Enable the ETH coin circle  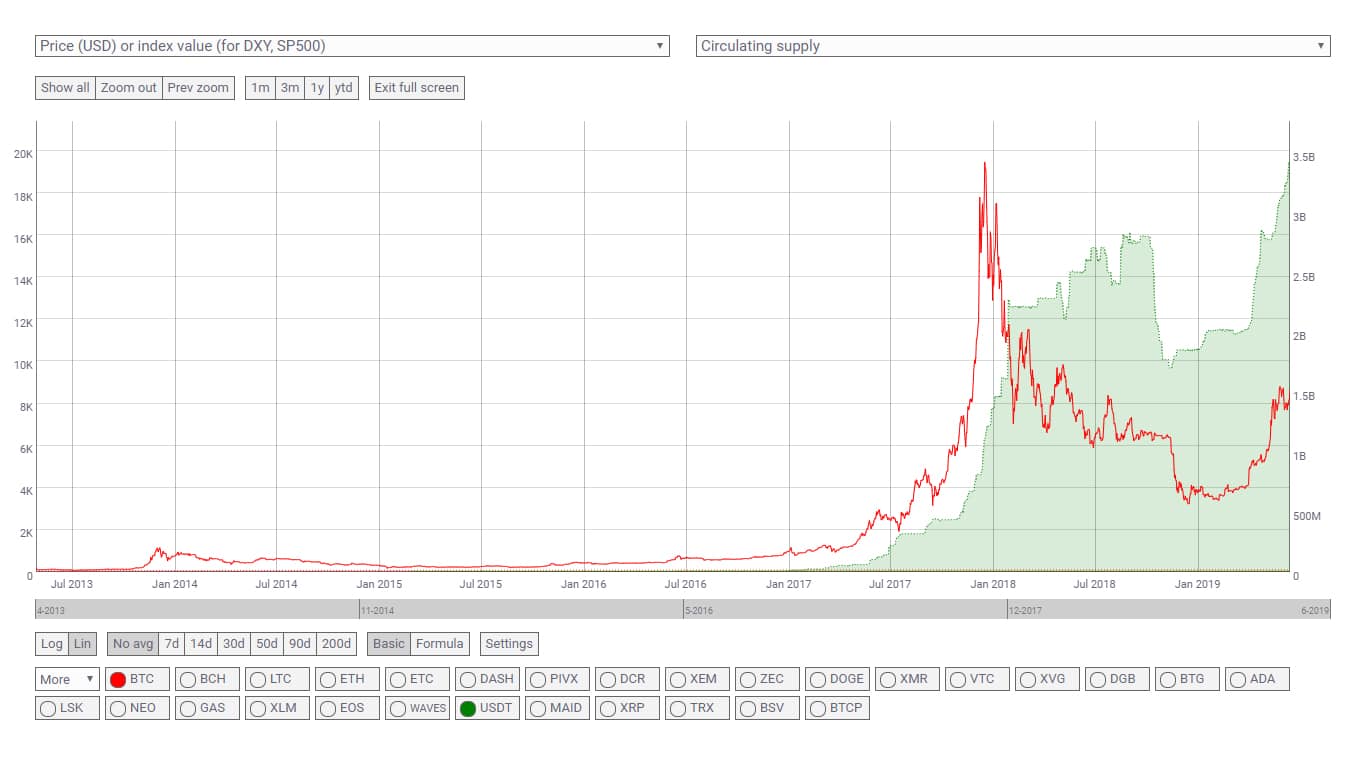pyautogui.click(x=328, y=680)
